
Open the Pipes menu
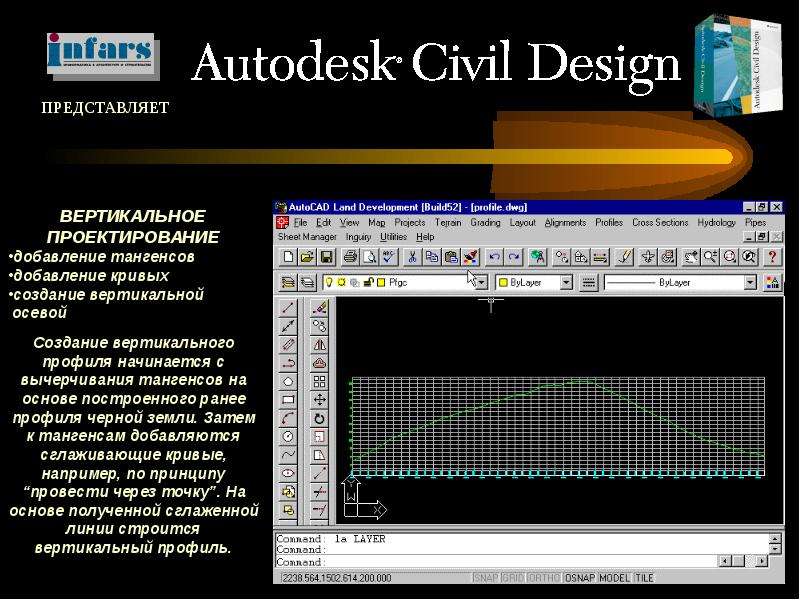click(755, 222)
